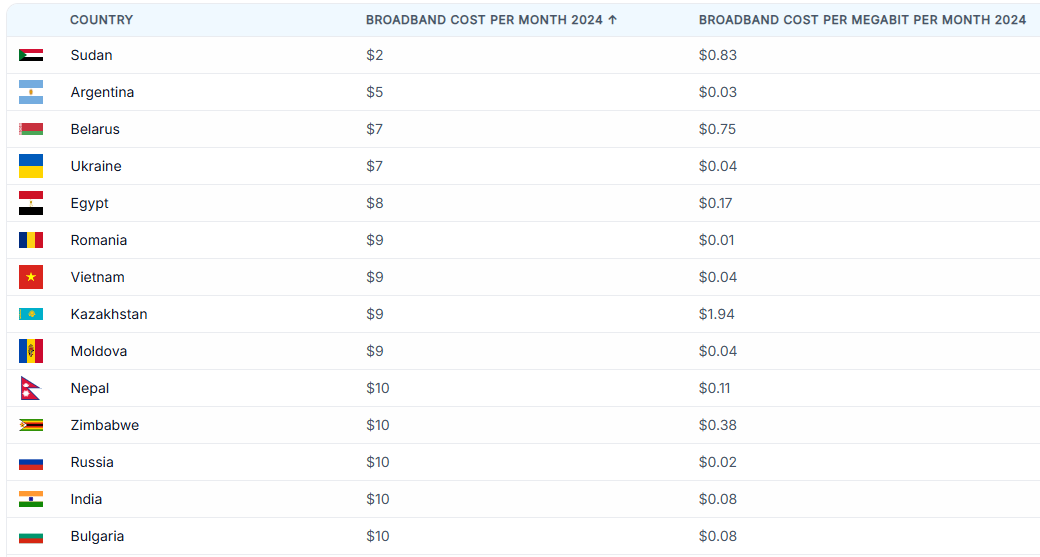Click the Ukraine flag icon
This screenshot has width=1040, height=557.
31,166
